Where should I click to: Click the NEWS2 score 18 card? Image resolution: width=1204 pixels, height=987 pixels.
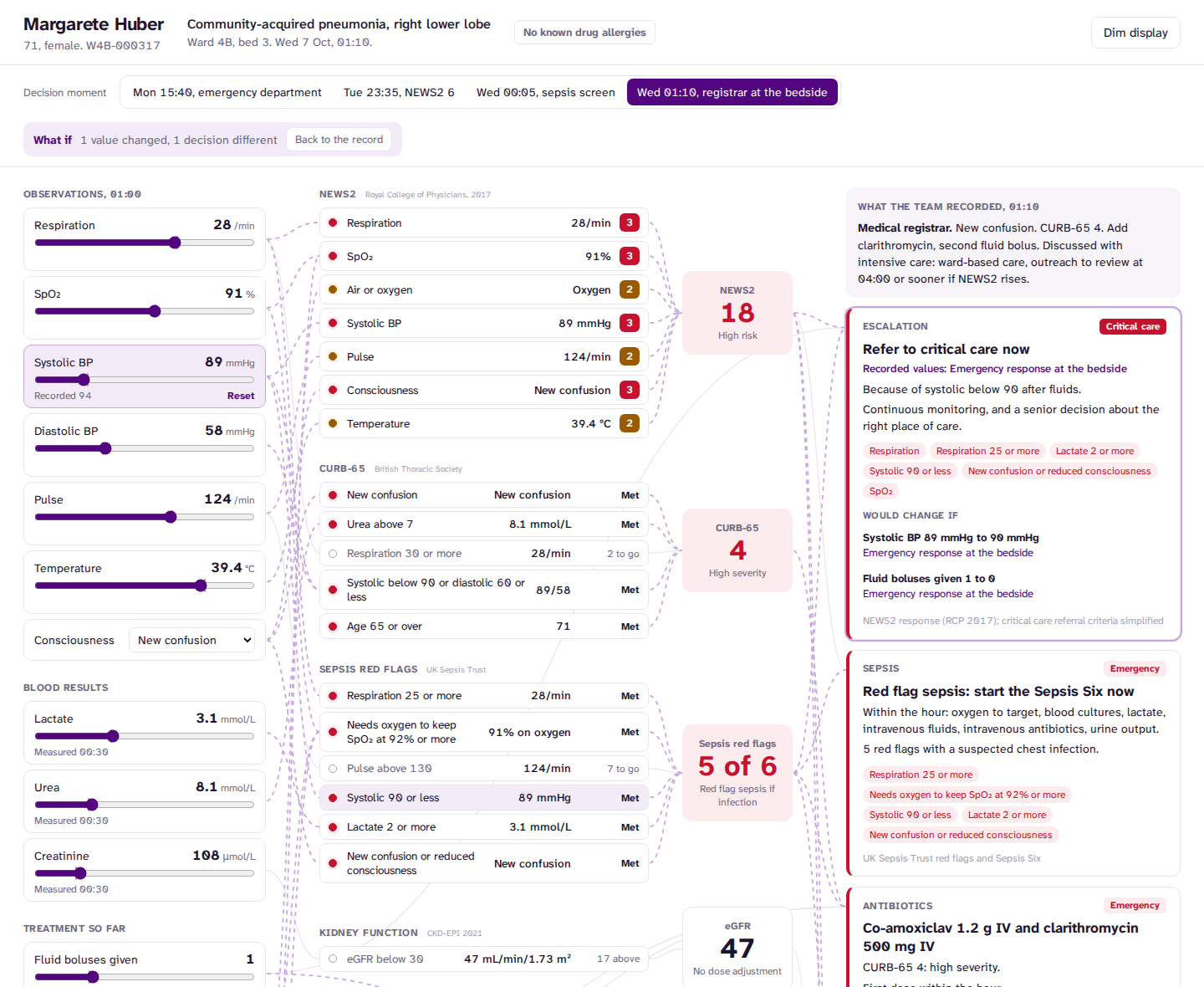coord(737,313)
